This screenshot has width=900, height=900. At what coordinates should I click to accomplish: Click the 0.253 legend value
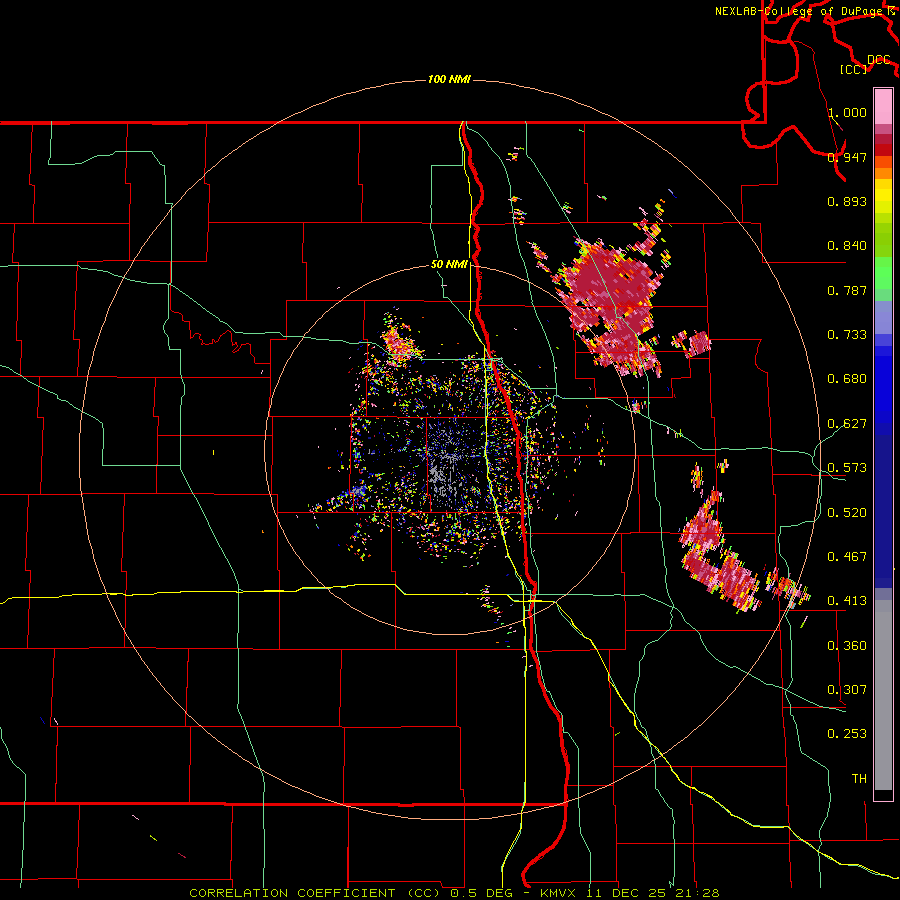(847, 734)
